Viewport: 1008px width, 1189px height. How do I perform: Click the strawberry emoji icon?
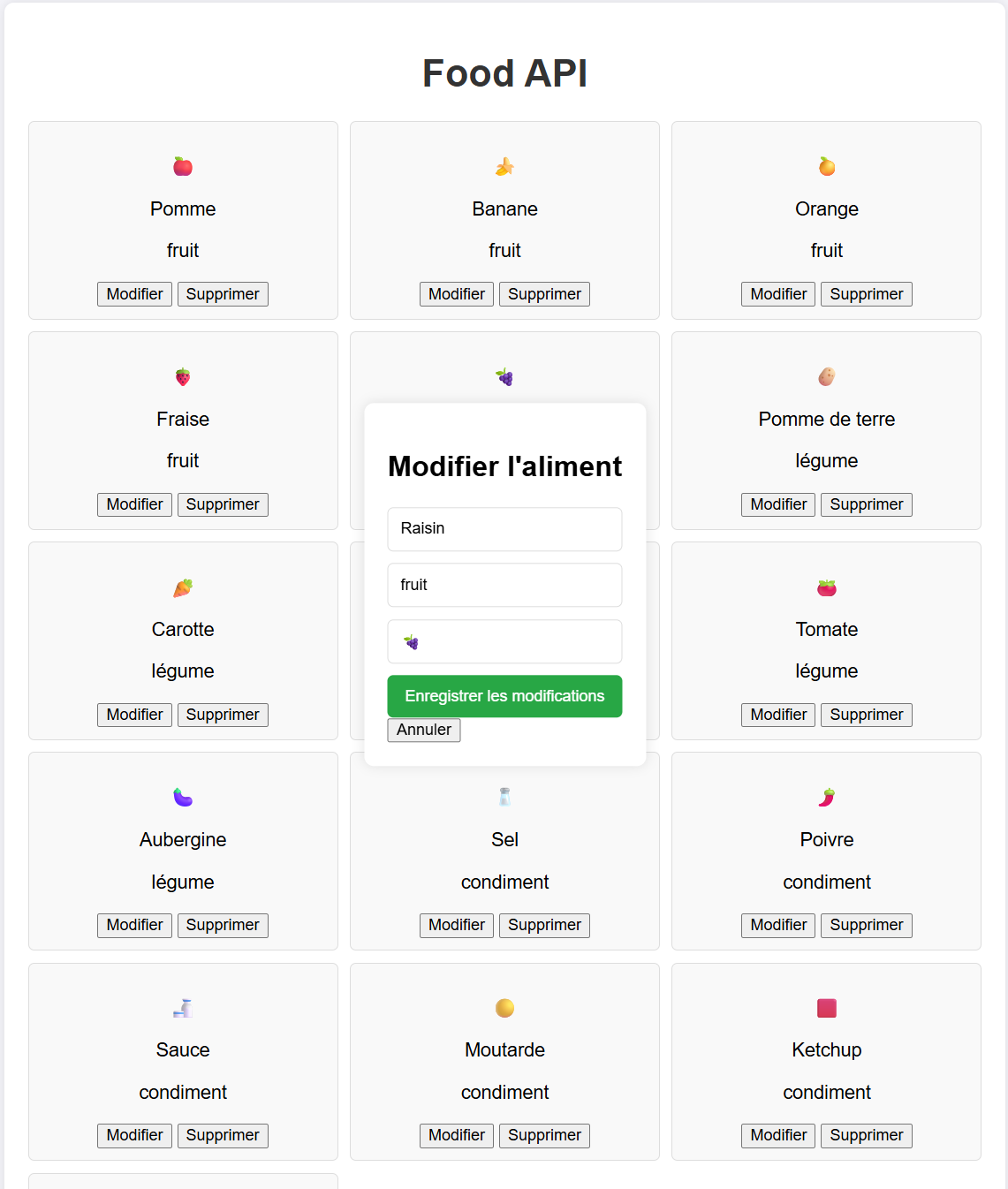(x=183, y=377)
